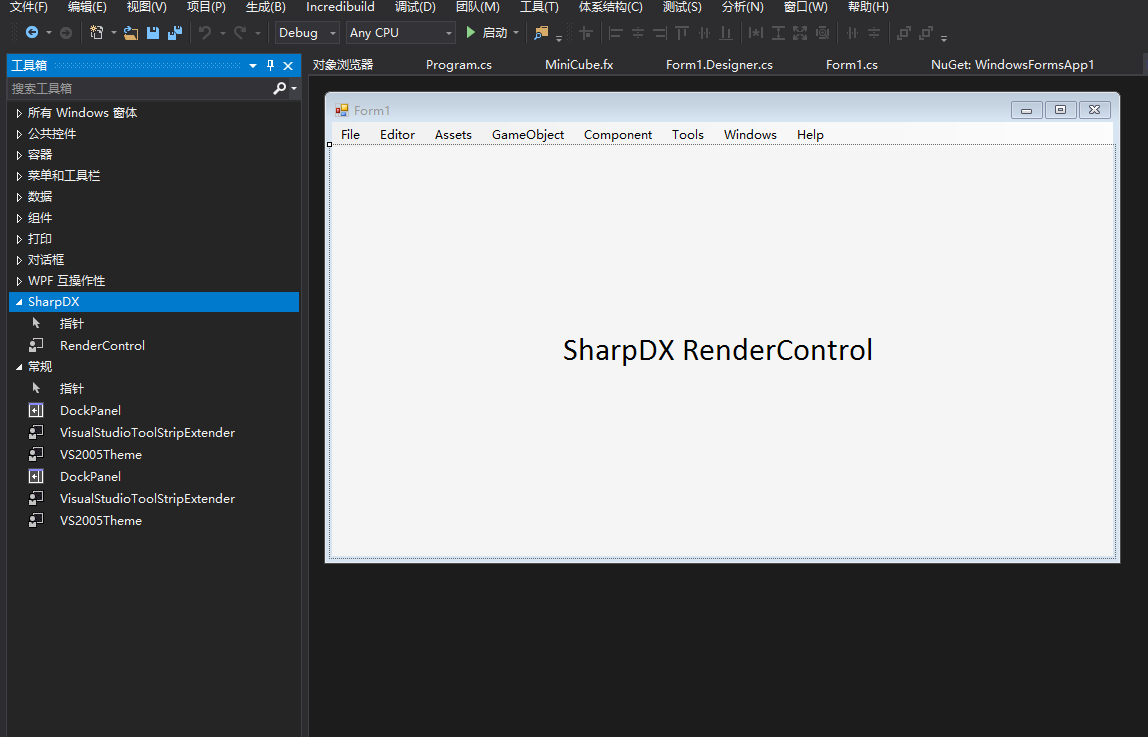
Task: Open the 调试(D) menu
Action: [415, 7]
